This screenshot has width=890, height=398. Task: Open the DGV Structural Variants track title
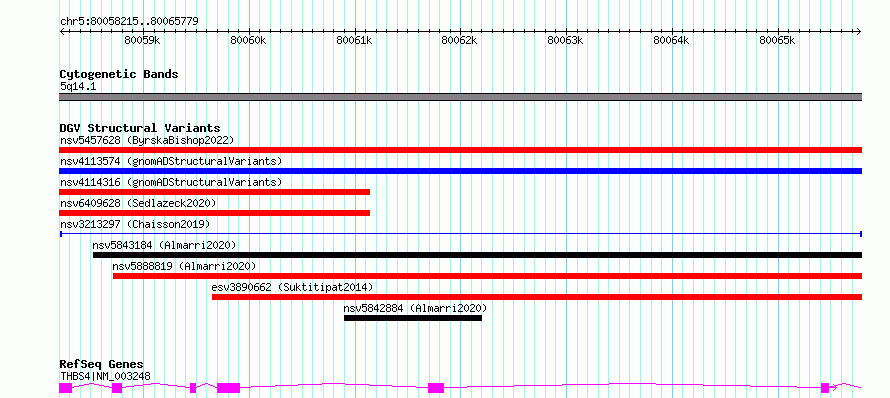pyautogui.click(x=140, y=128)
